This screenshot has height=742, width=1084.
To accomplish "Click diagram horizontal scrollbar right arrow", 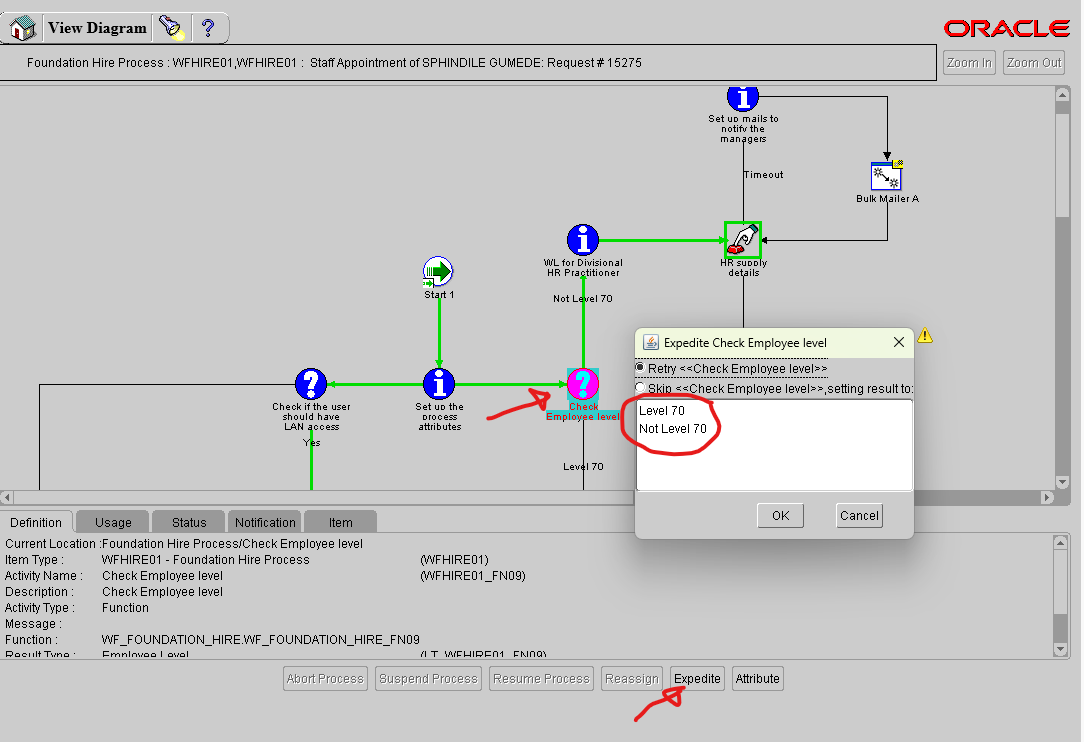I will [x=1047, y=497].
